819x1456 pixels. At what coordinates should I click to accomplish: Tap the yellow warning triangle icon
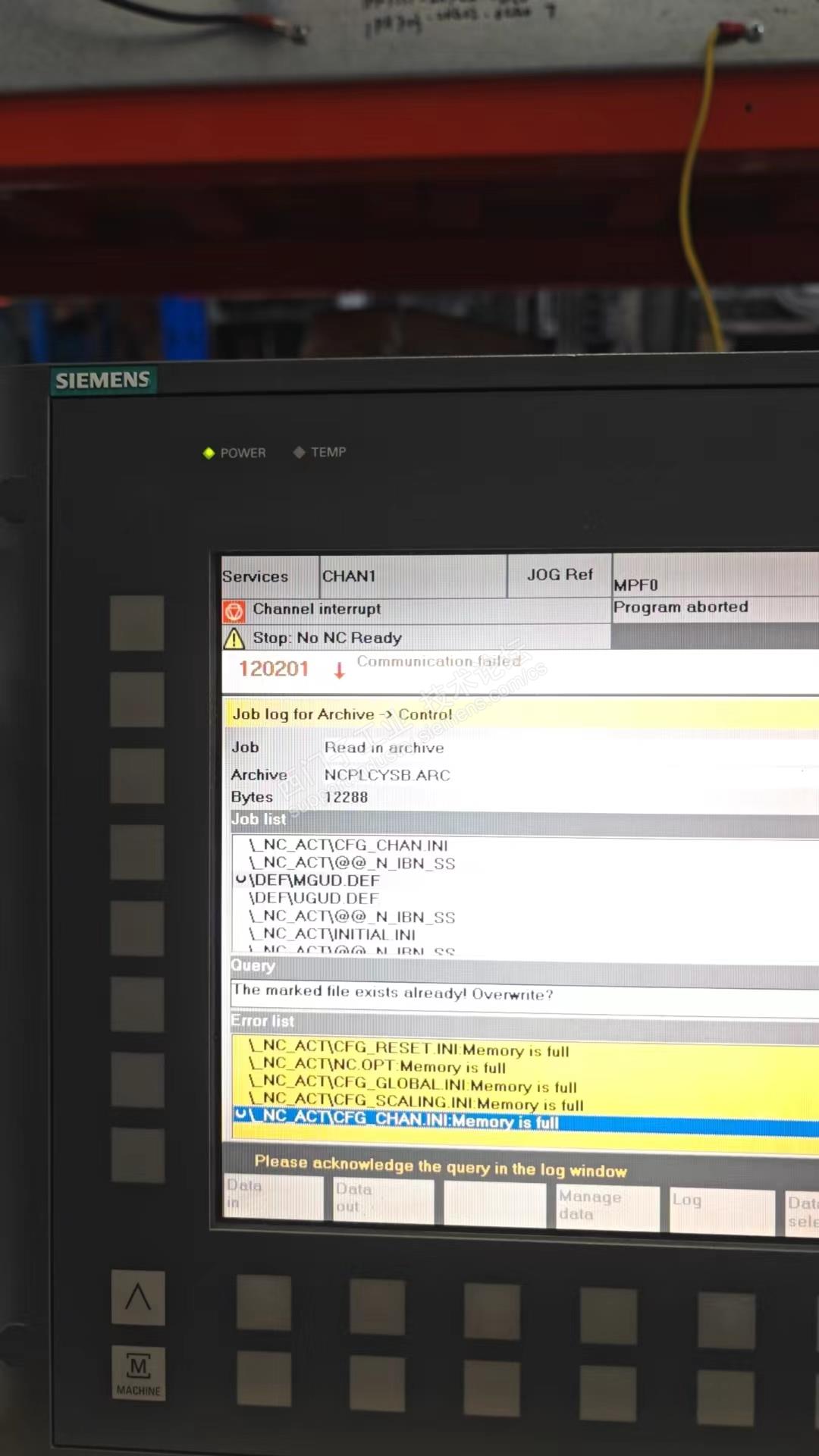click(x=234, y=639)
